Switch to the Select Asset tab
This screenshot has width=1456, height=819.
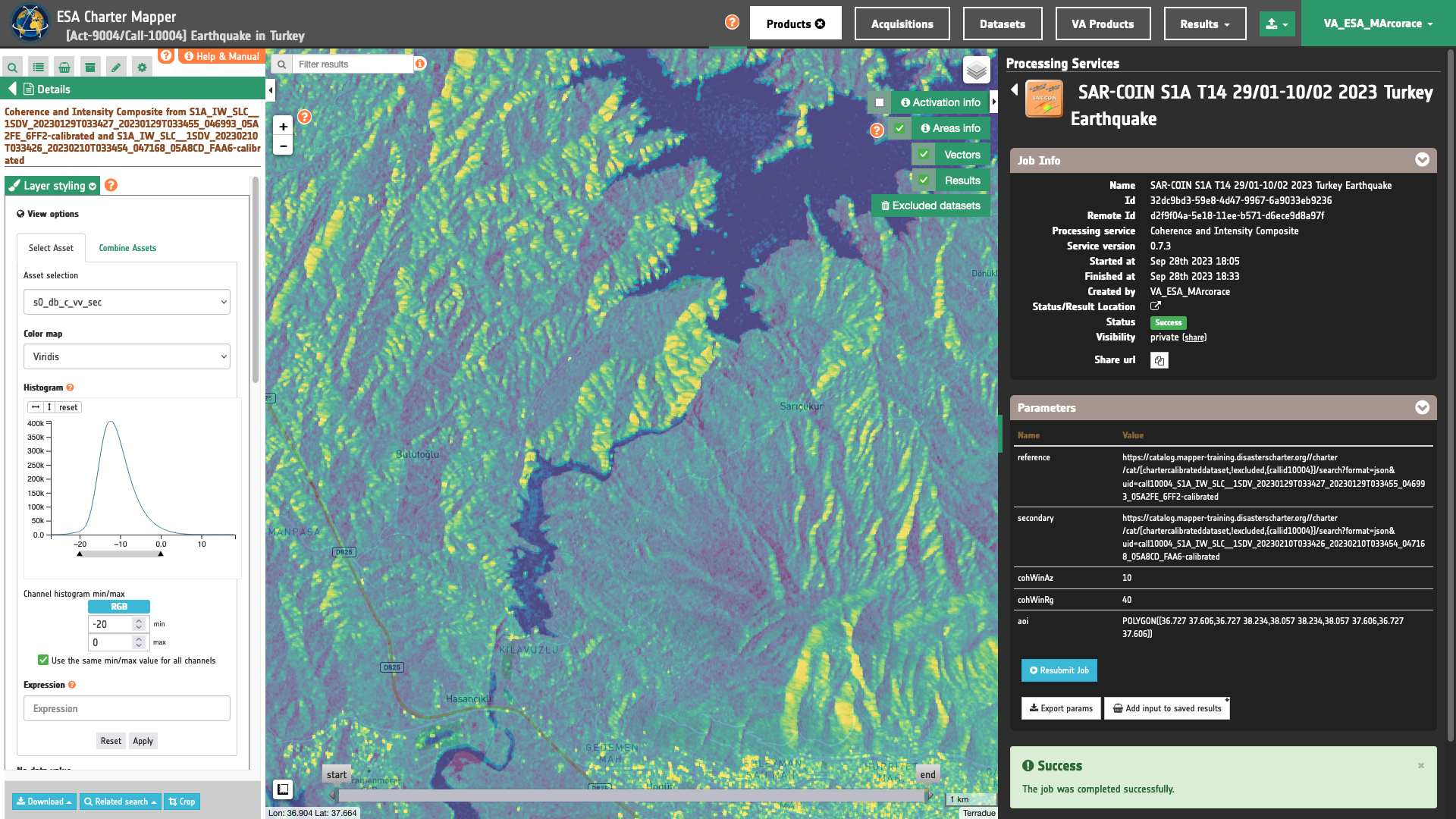pos(51,248)
